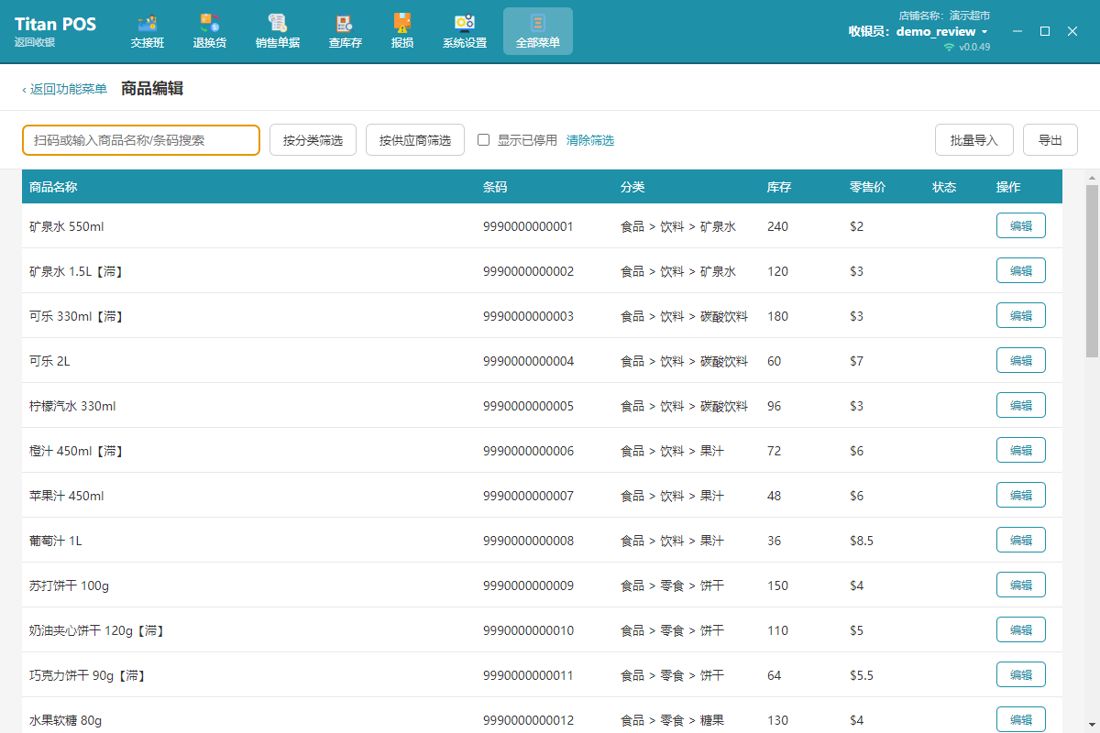Viewport: 1100px width, 733px height.
Task: Open the 查库存 inventory lookup icon
Action: (345, 32)
